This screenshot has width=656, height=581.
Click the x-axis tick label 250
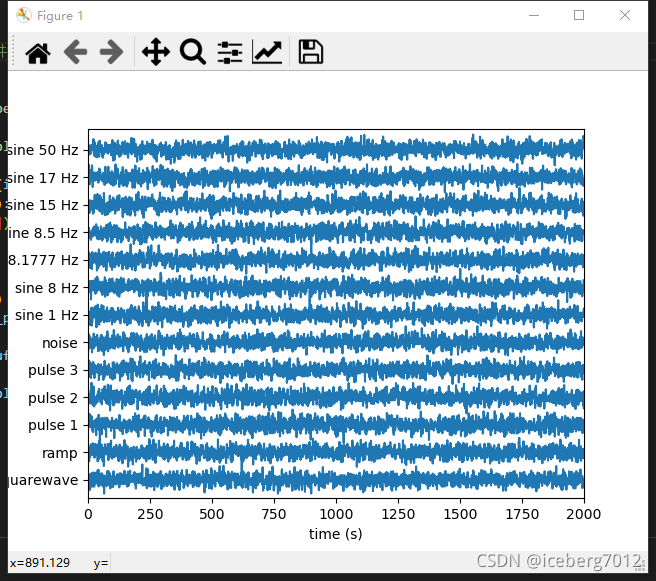point(150,514)
